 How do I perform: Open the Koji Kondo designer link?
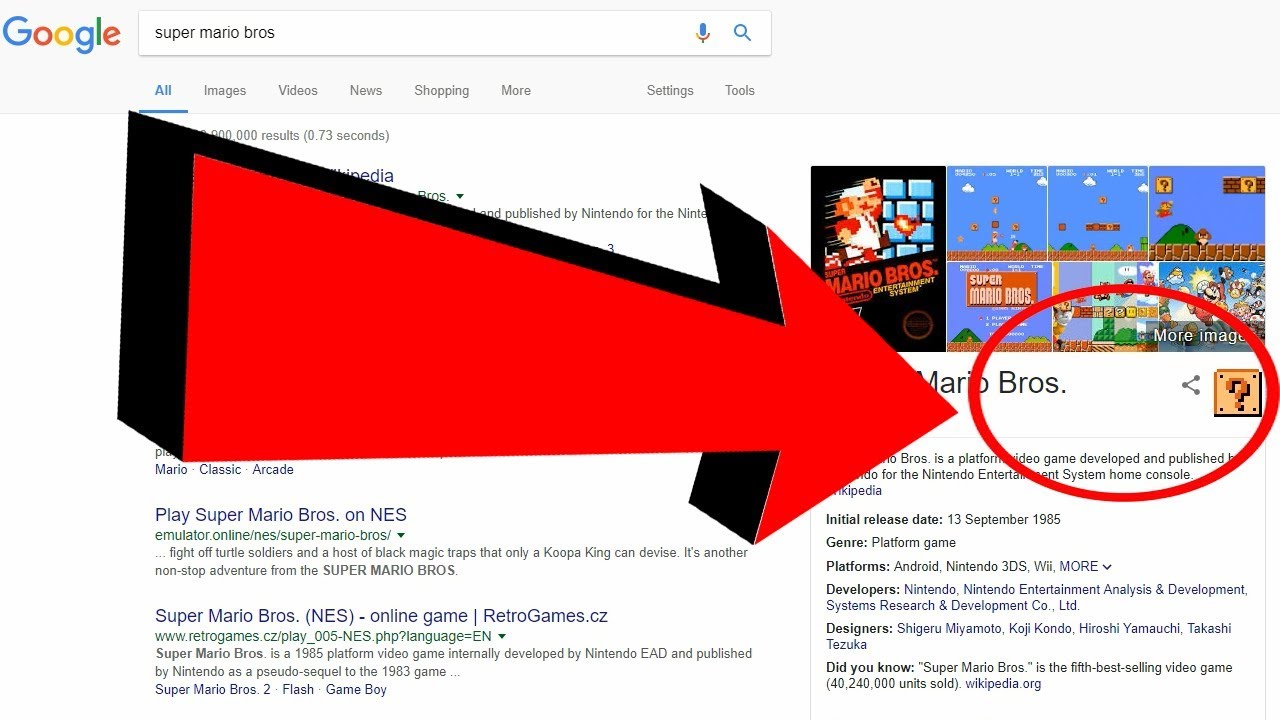click(1040, 628)
